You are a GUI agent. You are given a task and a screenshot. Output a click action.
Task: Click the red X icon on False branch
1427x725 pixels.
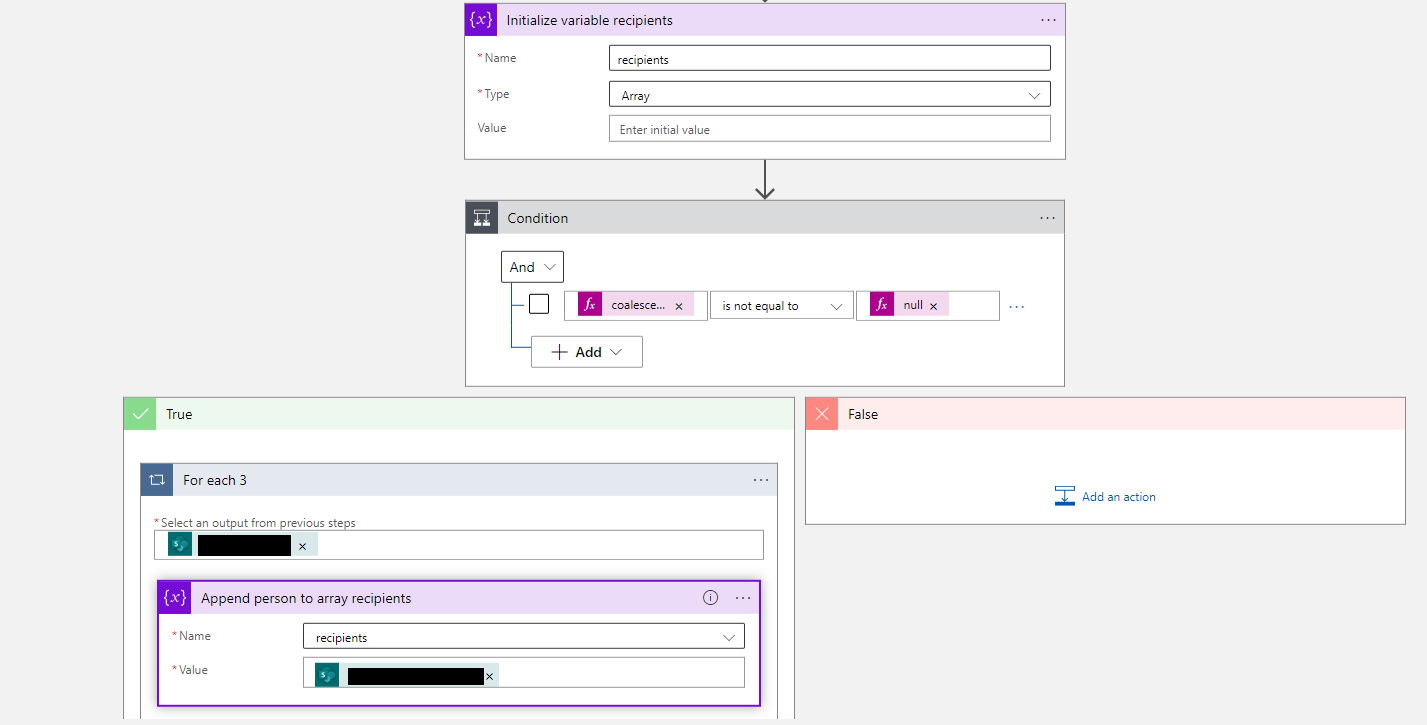tap(821, 413)
